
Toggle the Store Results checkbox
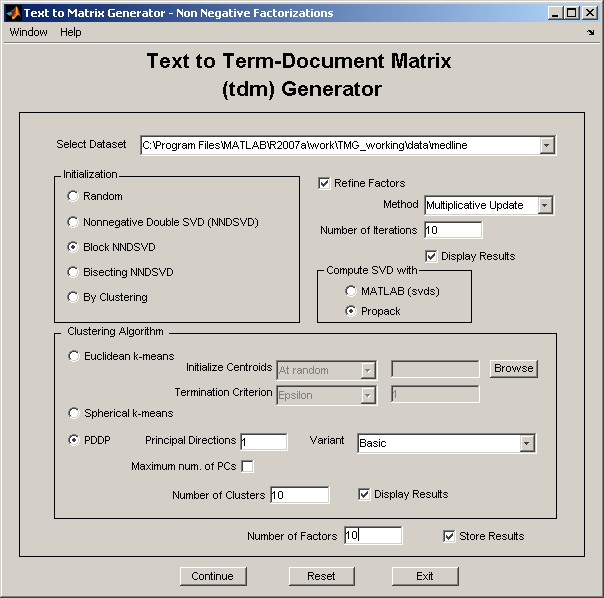(449, 536)
